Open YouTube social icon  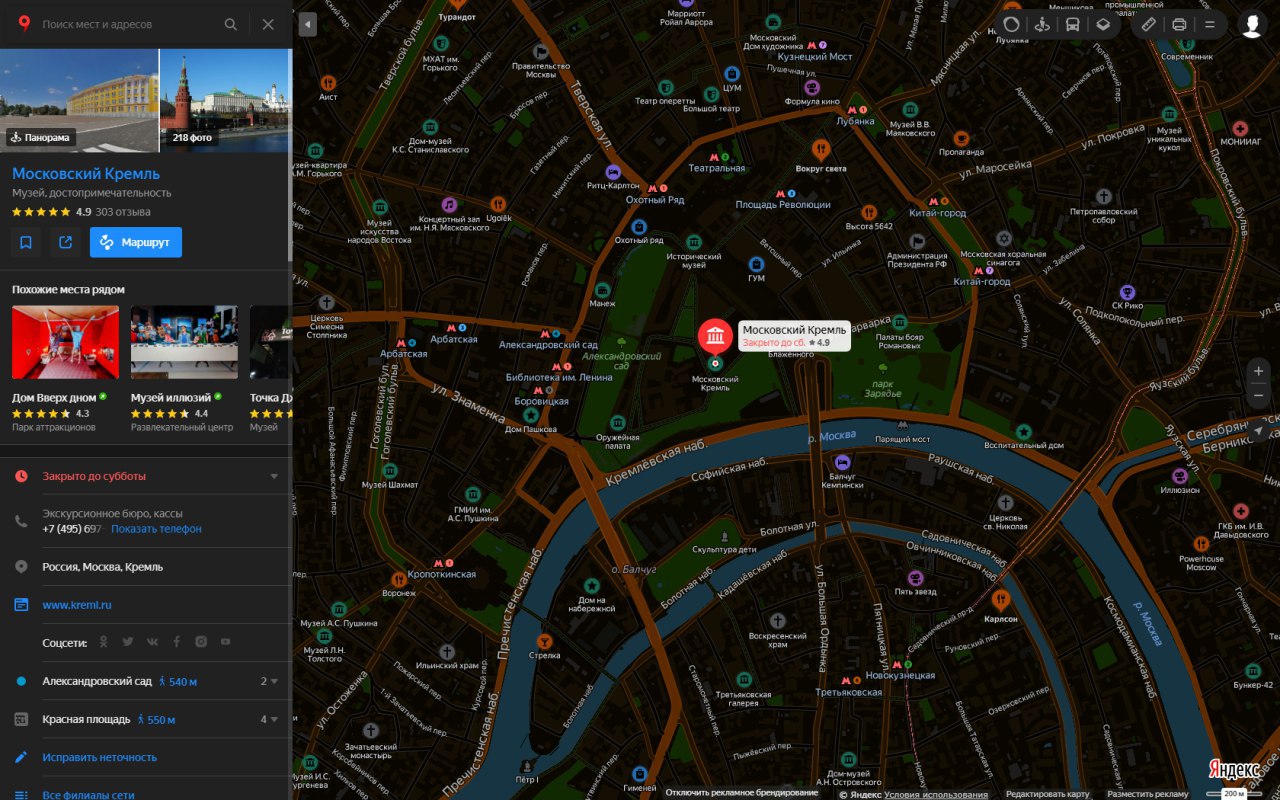pos(225,642)
